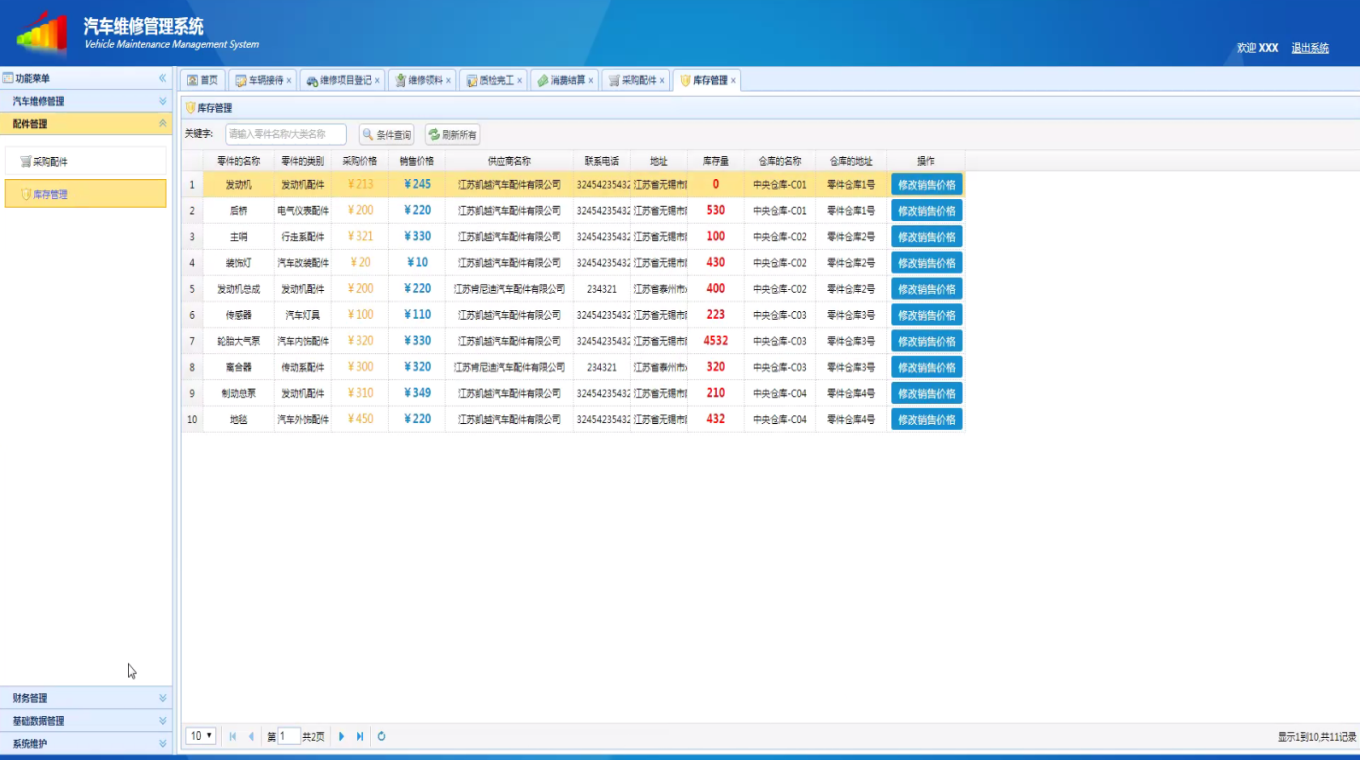The width and height of the screenshot is (1360, 760).
Task: Click the 零件的类别 column header
Action: (x=303, y=161)
